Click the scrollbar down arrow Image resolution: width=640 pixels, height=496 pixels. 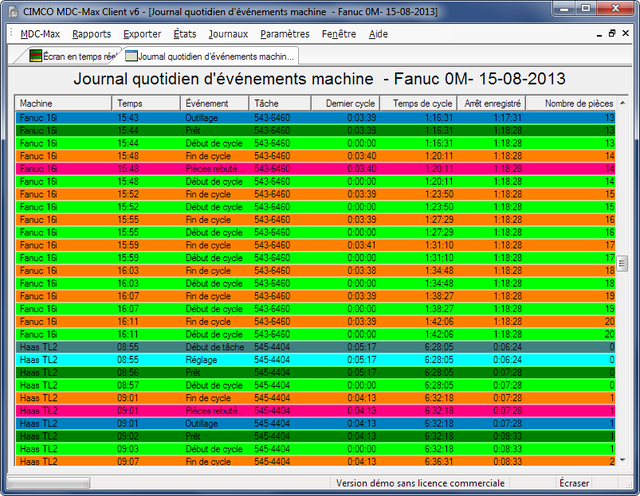[x=622, y=460]
